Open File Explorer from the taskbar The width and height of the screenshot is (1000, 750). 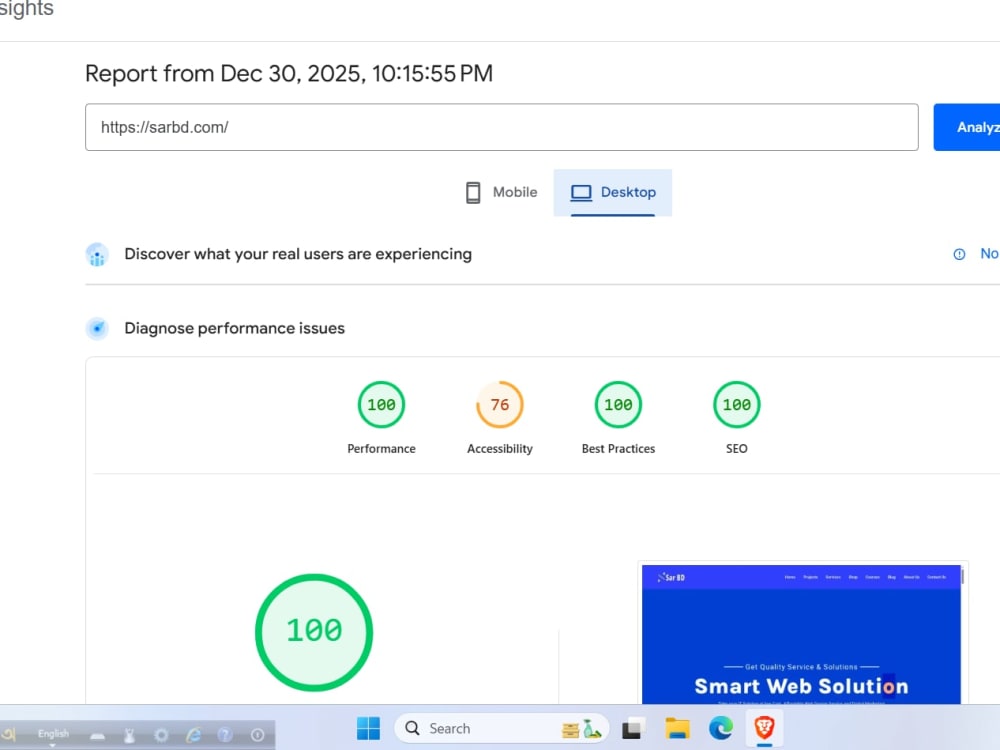tap(677, 728)
